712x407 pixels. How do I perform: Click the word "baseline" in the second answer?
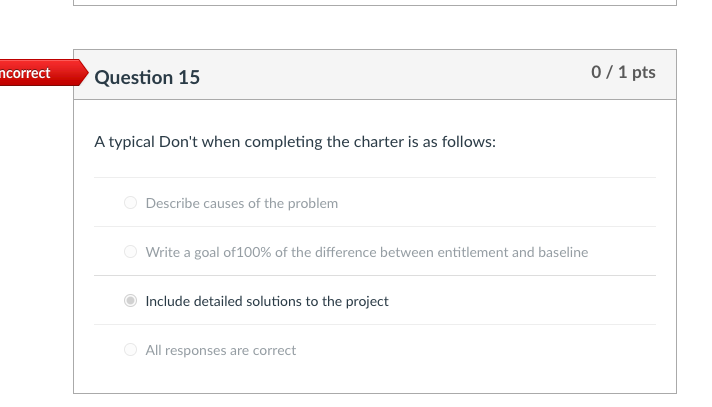click(562, 252)
